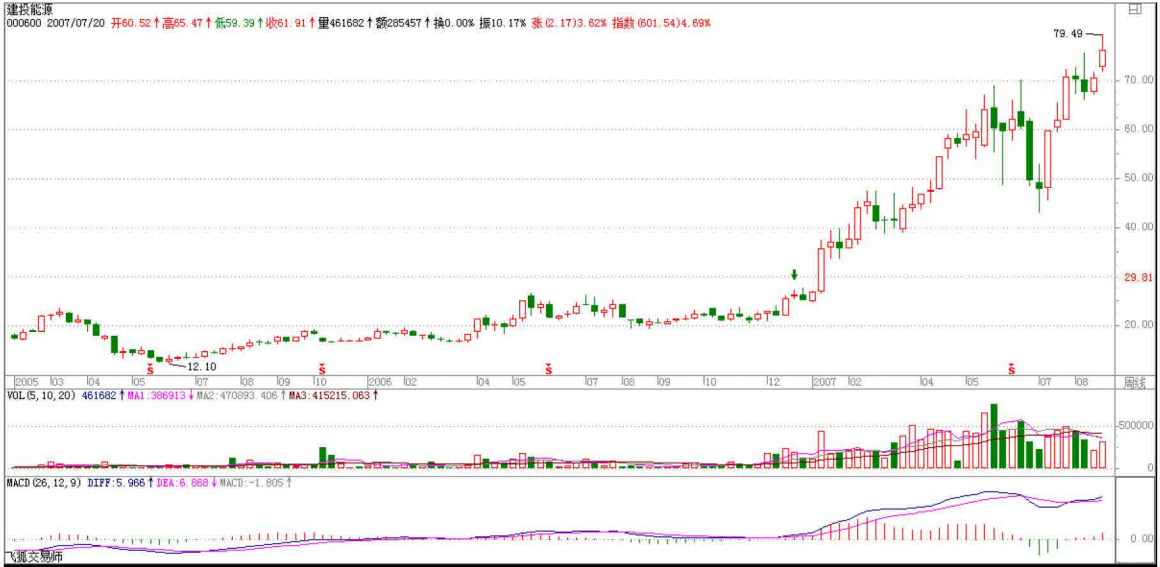Click the red S marker in mid-2006
This screenshot has height=567, width=1160.
coord(547,369)
